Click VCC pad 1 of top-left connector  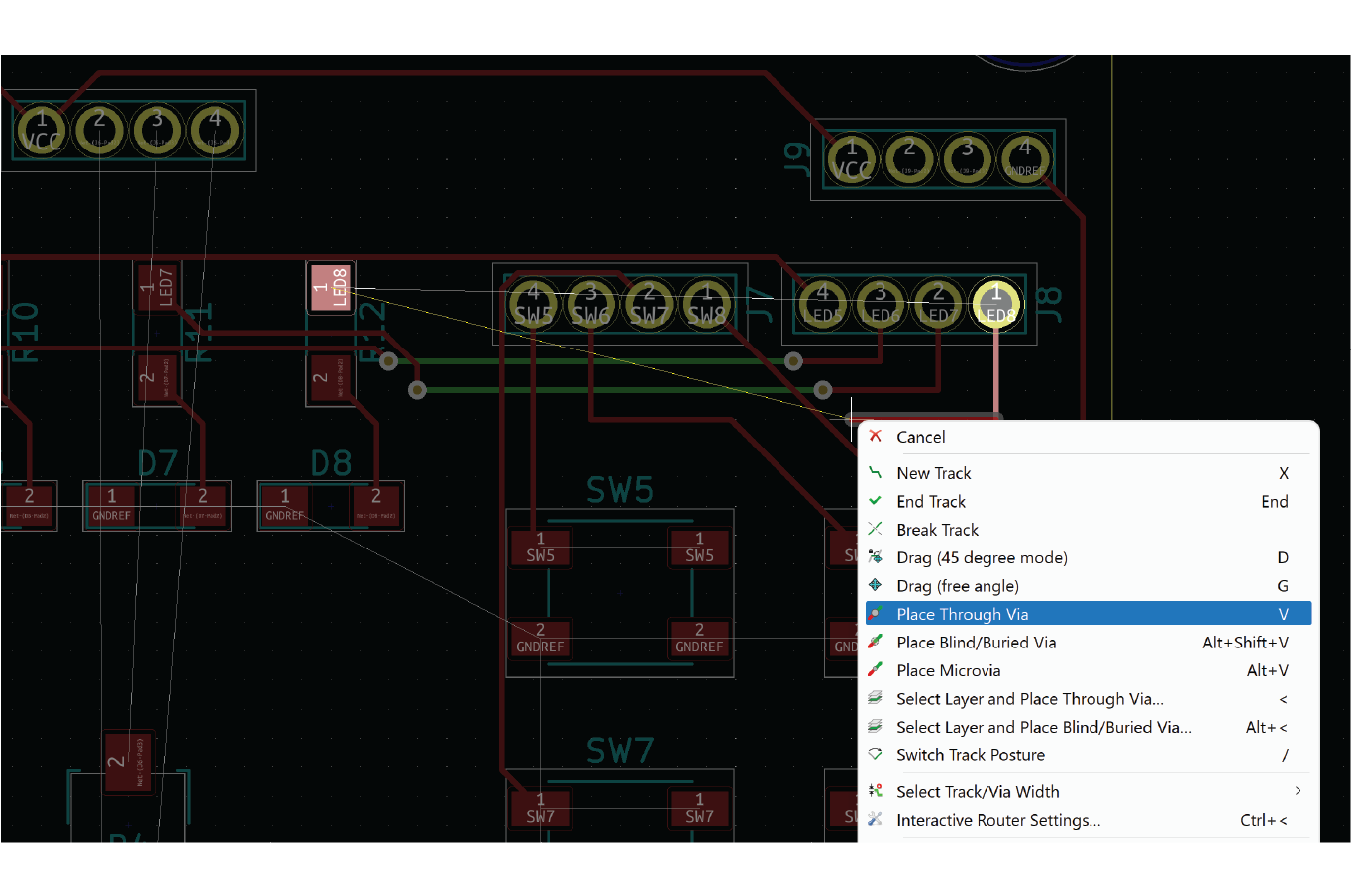click(42, 130)
